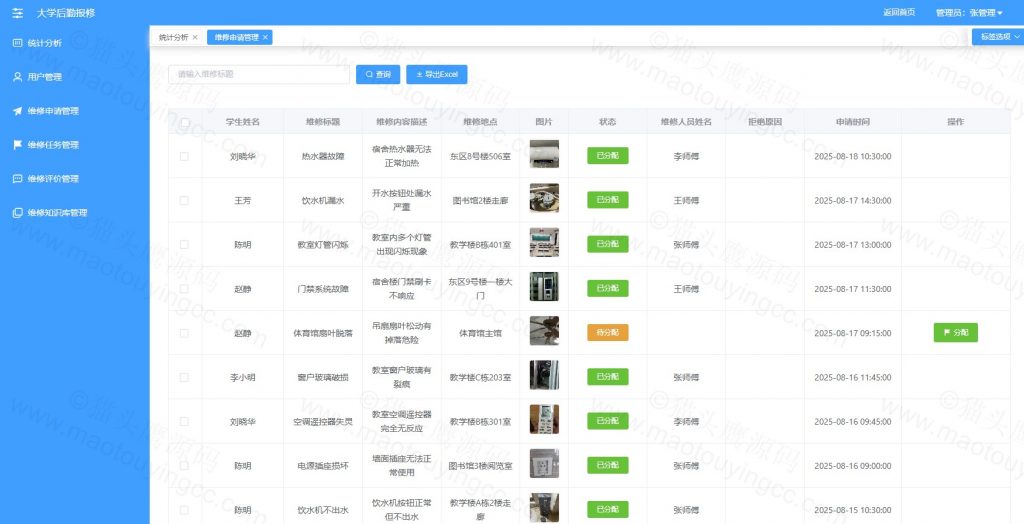Image resolution: width=1024 pixels, height=524 pixels.
Task: Check the row checkbox for 热水器故障
Action: click(184, 156)
